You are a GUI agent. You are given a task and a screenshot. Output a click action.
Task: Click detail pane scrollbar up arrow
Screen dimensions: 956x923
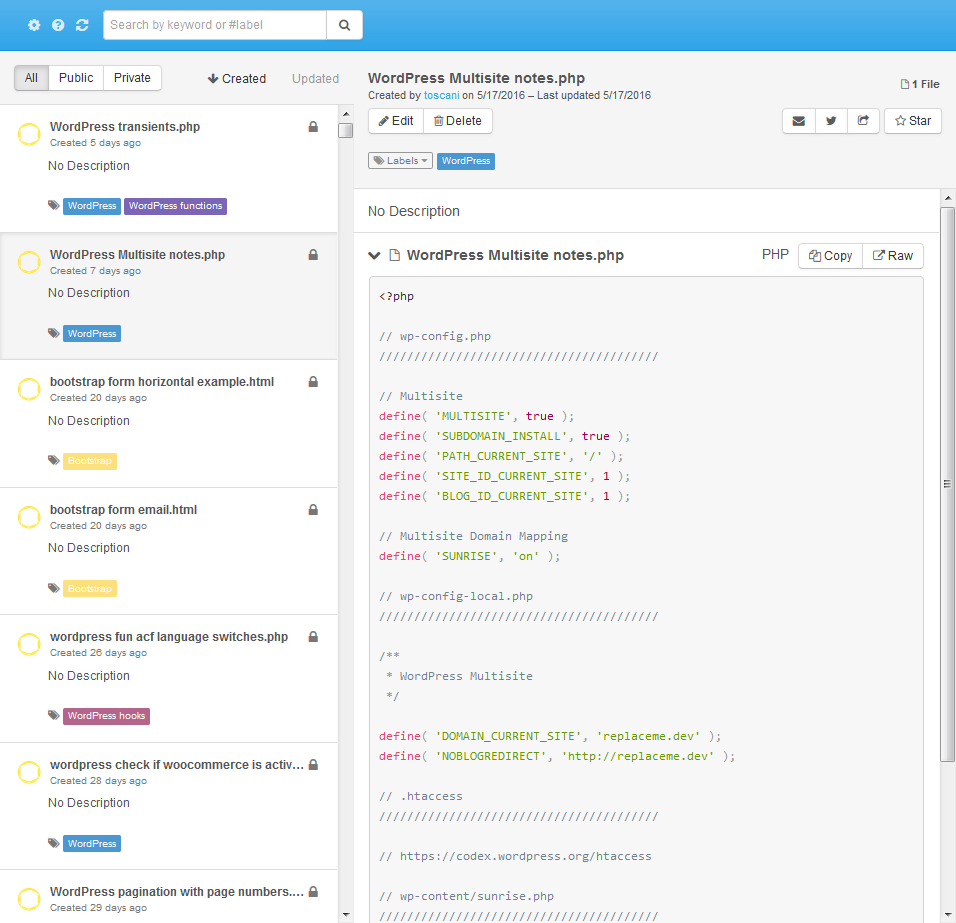coord(947,198)
